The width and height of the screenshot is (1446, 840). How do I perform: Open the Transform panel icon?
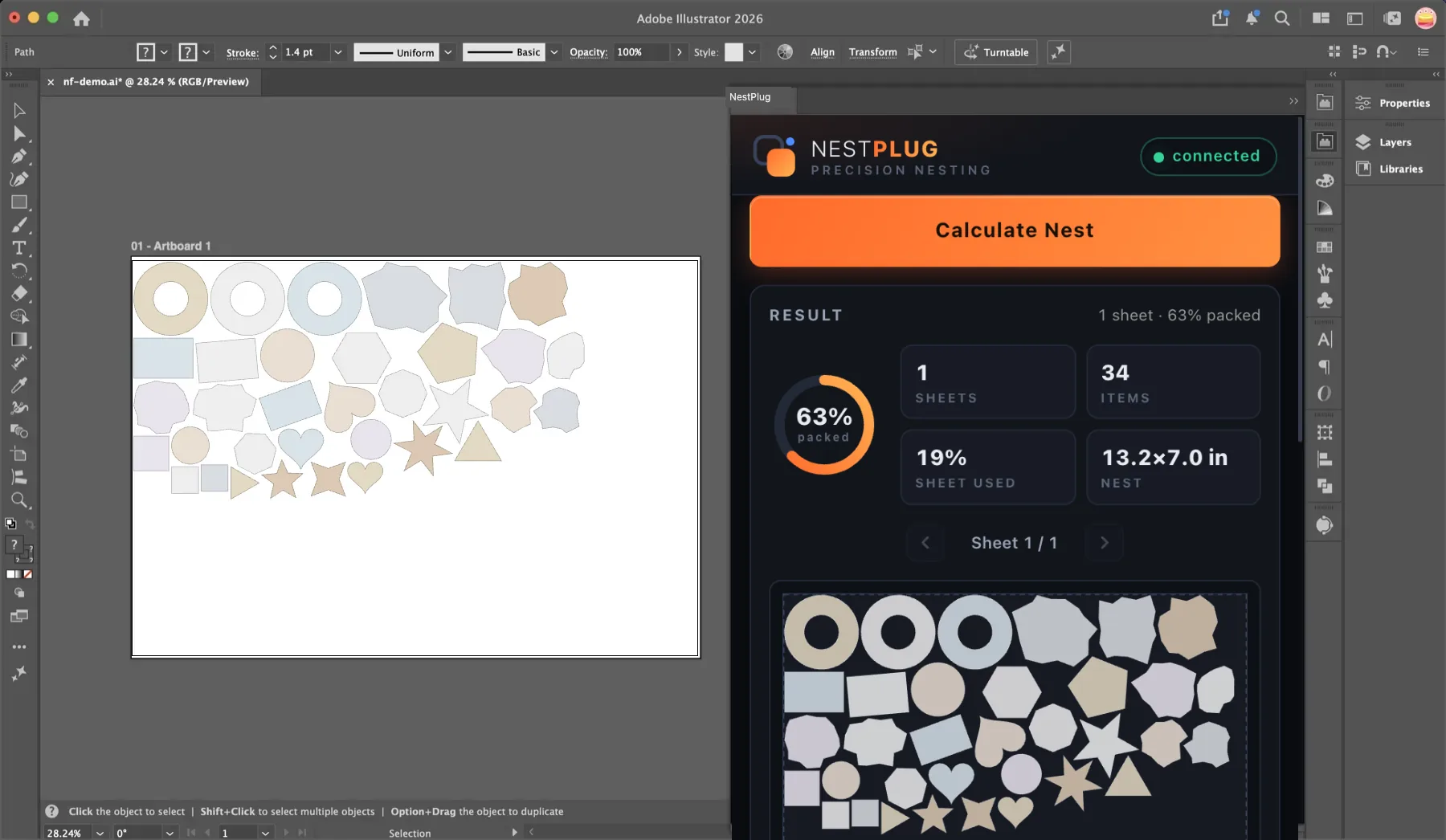coord(1325,433)
